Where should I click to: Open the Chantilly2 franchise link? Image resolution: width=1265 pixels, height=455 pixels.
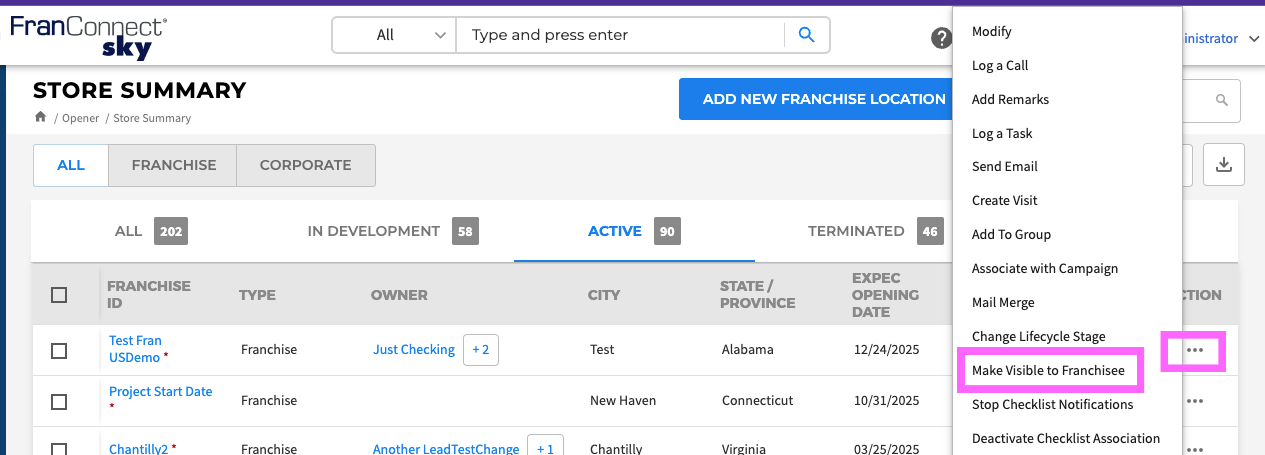pyautogui.click(x=138, y=449)
